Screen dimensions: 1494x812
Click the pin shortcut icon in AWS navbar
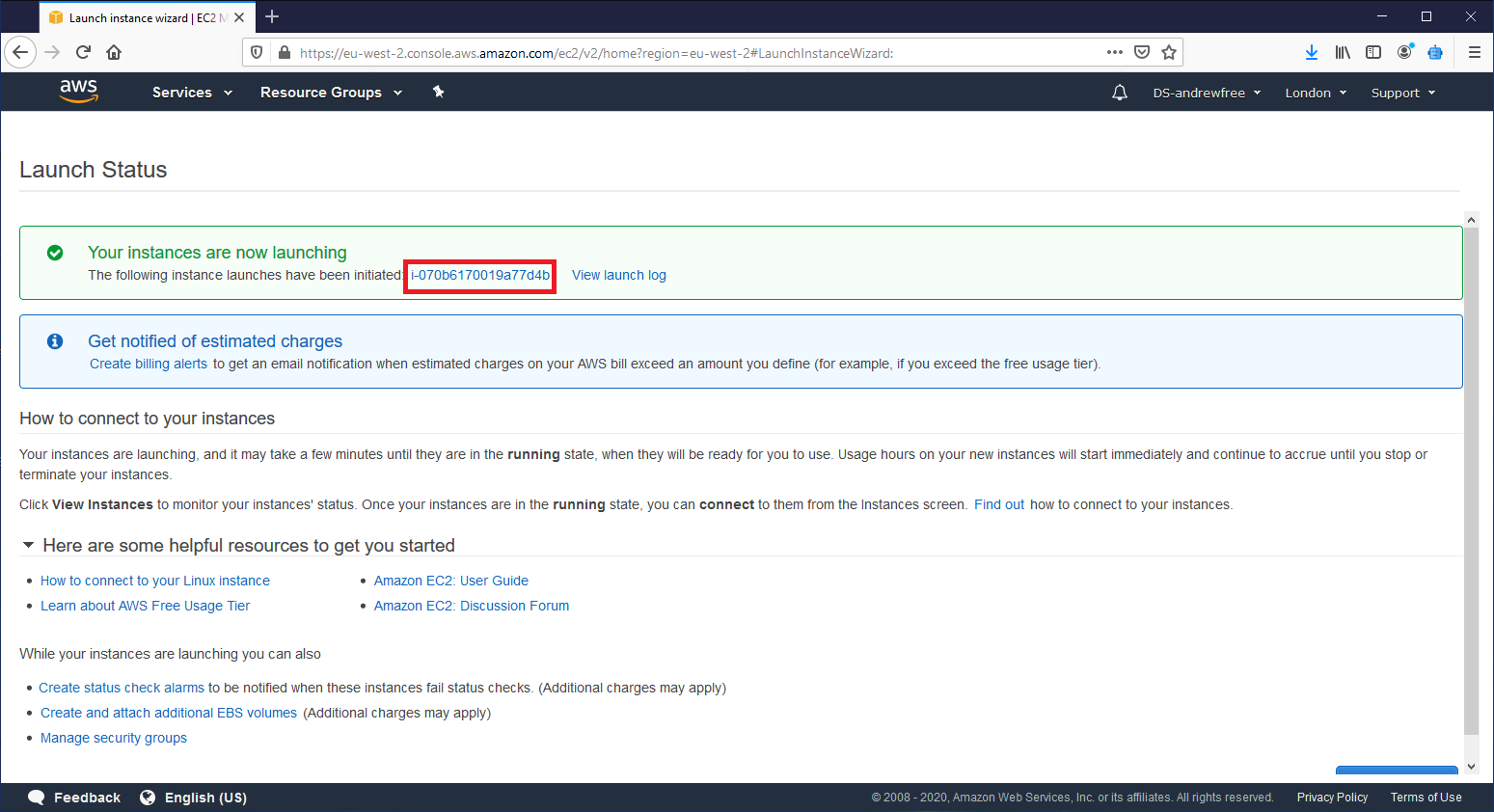(438, 92)
